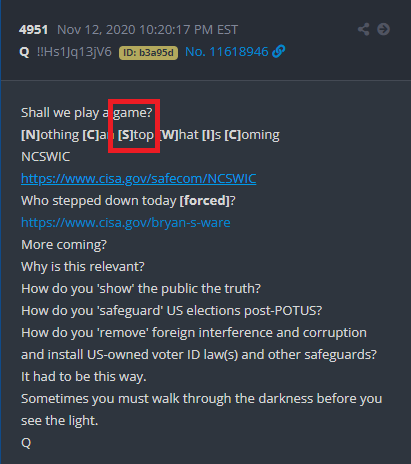Open the No. 11618946 post link
Screen dimensions: 411x464
[x=227, y=52]
